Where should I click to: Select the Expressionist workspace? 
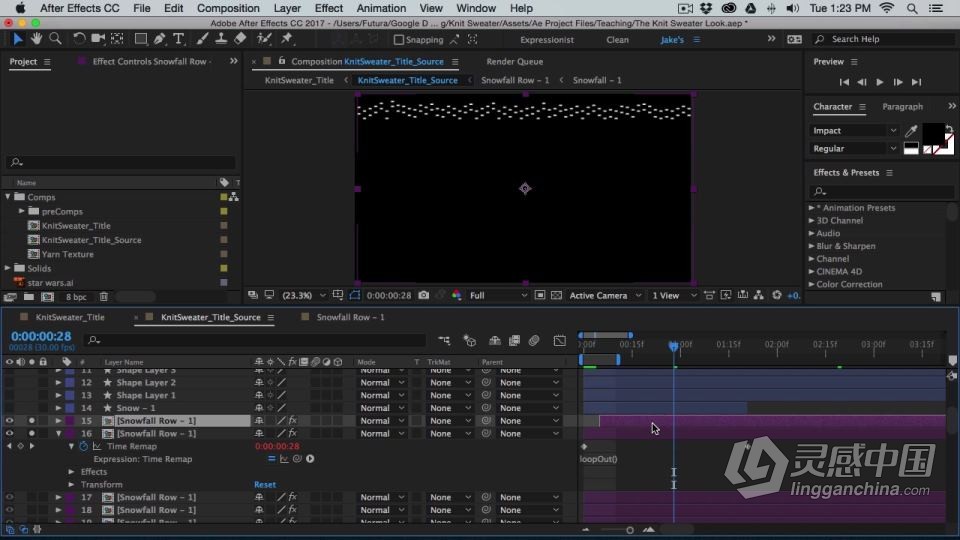(547, 40)
